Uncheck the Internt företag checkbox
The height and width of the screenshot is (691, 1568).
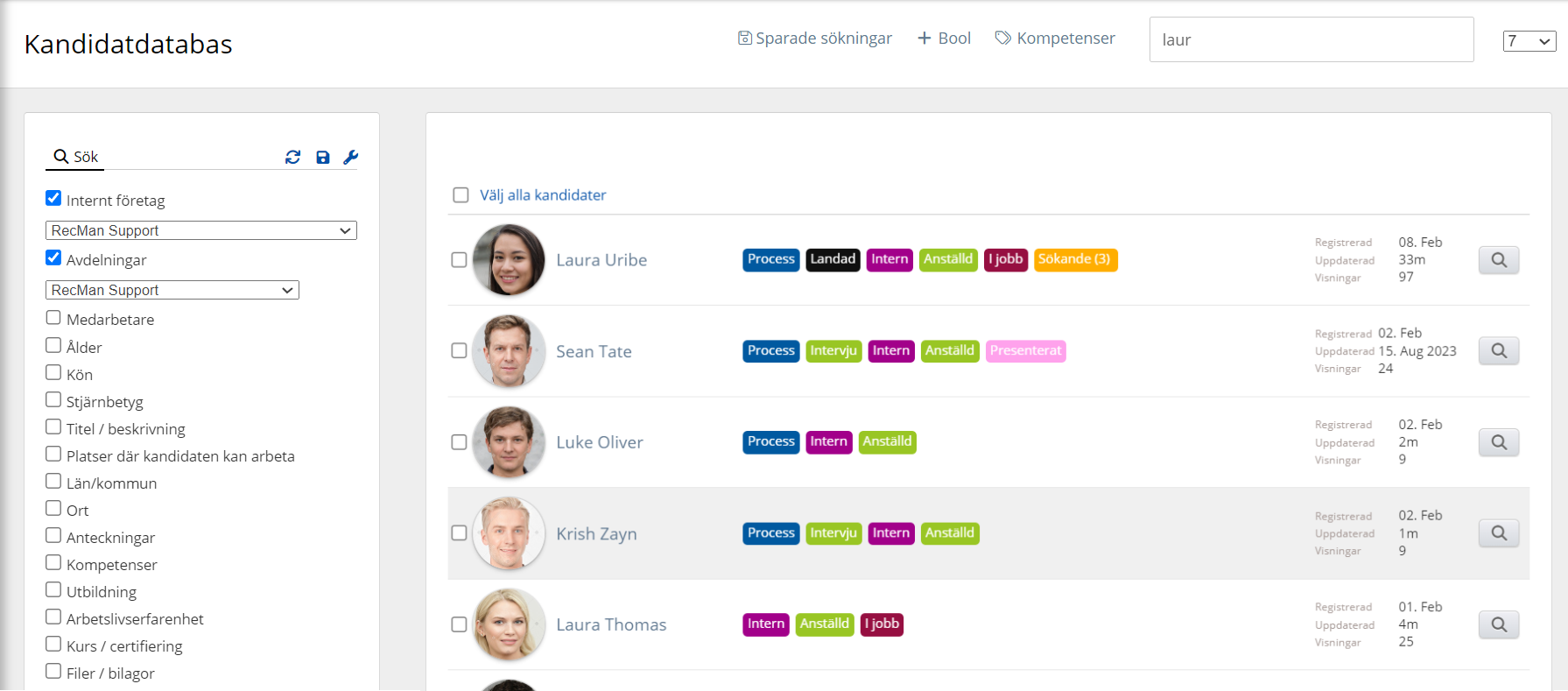pyautogui.click(x=53, y=198)
